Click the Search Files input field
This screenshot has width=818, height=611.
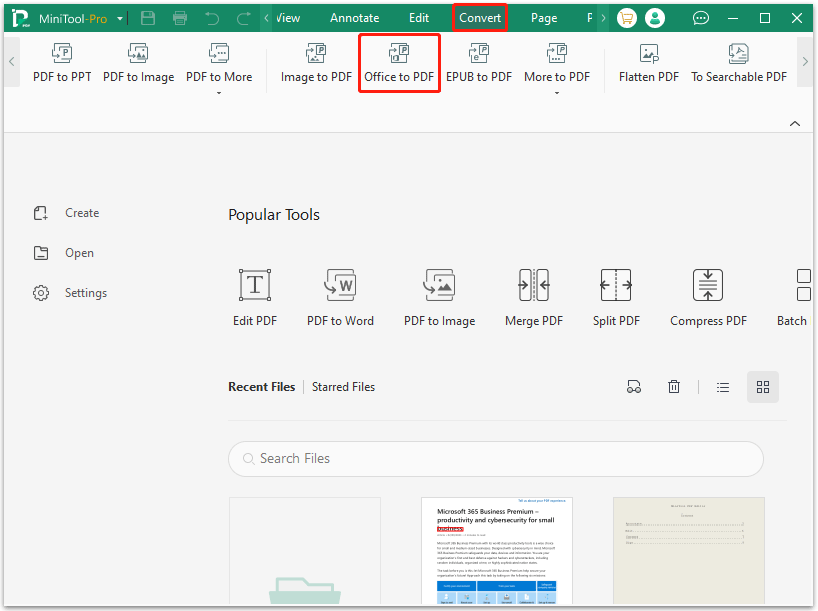[496, 459]
